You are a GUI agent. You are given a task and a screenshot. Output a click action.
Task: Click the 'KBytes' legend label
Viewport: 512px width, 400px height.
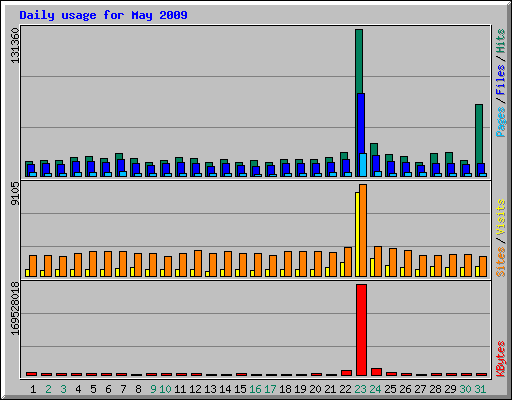tap(500, 359)
